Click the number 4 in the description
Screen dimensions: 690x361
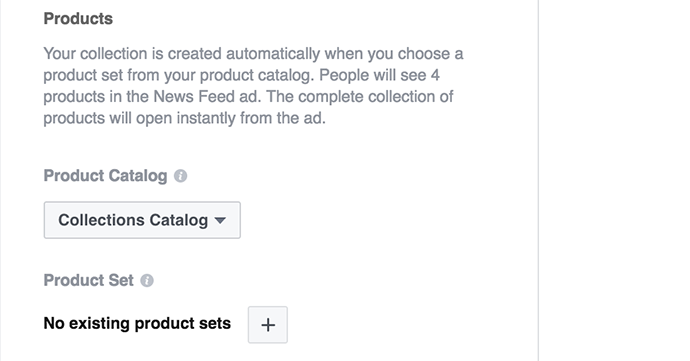[x=435, y=75]
